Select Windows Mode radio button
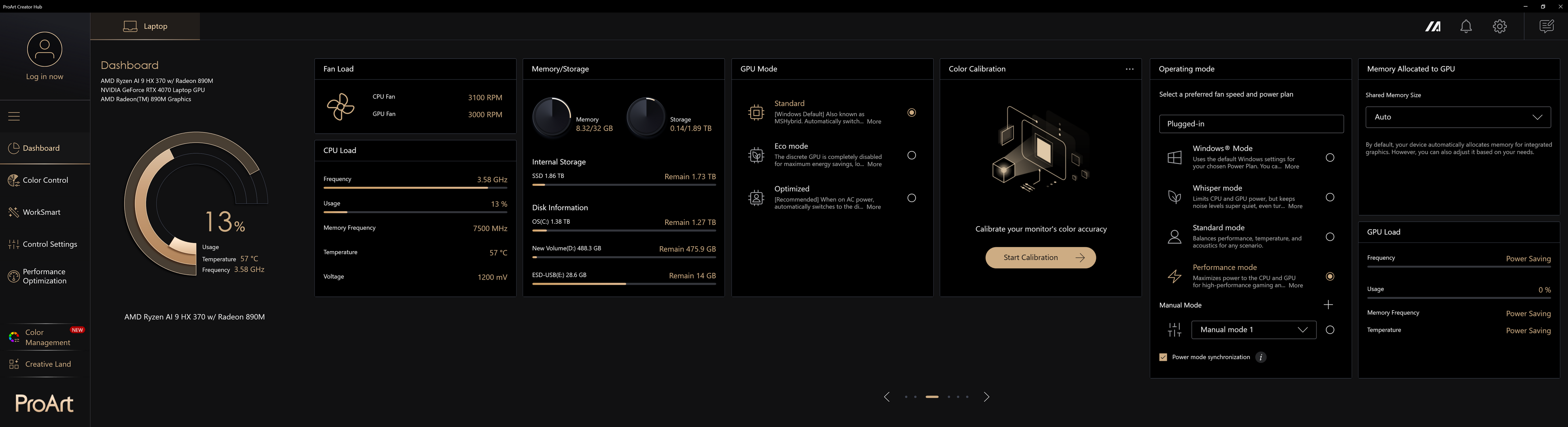Screen dimensions: 1568x427 1330,157
